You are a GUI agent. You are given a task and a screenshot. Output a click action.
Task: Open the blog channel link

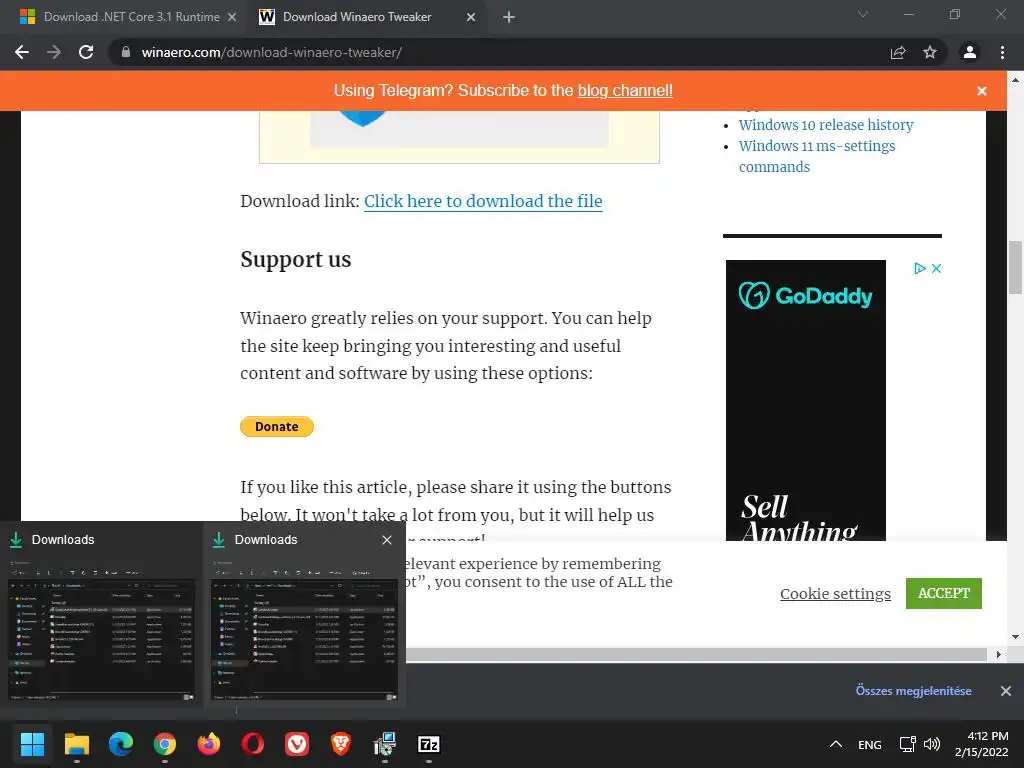pos(625,90)
